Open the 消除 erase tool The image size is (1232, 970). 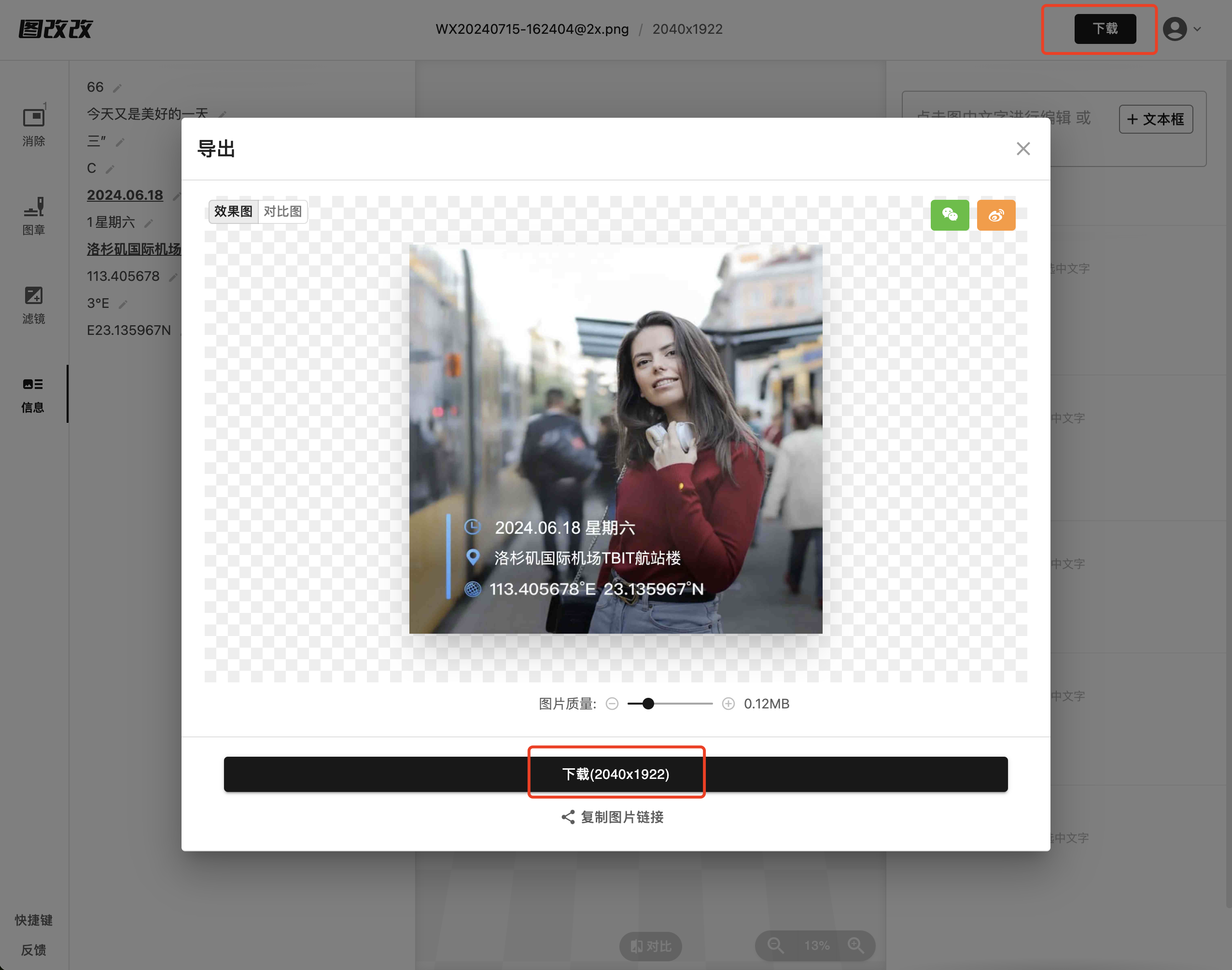point(33,125)
